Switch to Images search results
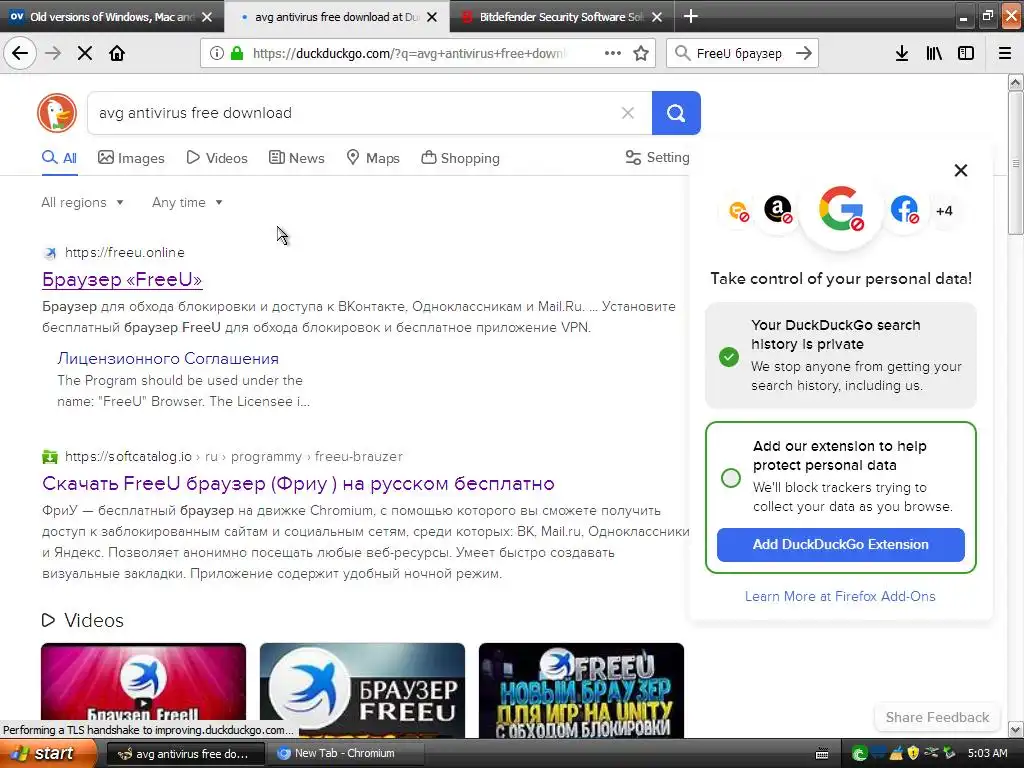Image resolution: width=1024 pixels, height=768 pixels. click(x=131, y=158)
